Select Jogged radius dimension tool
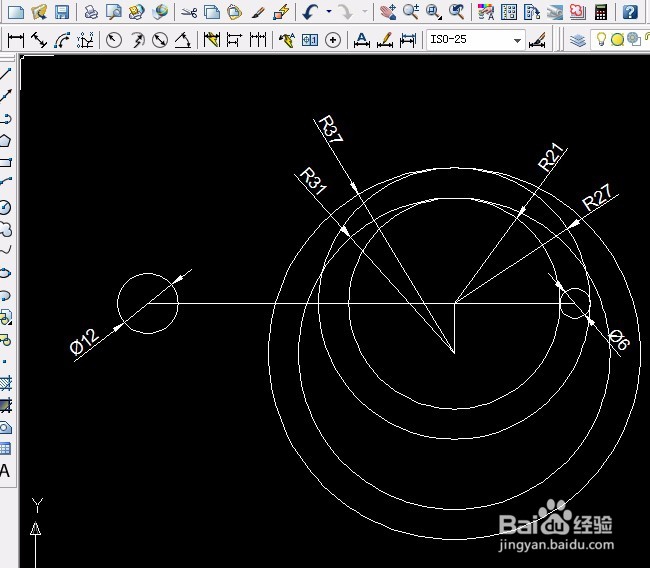 coord(137,40)
